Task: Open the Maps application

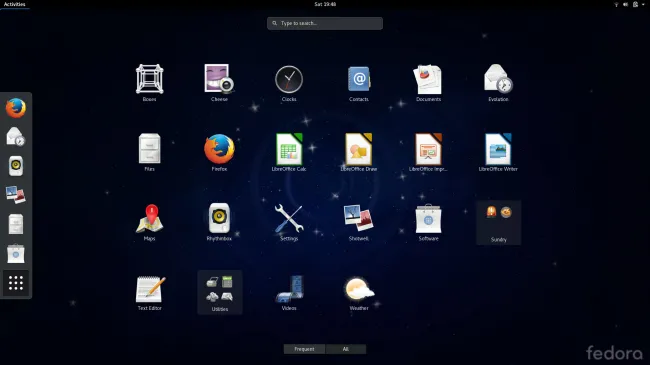Action: pos(150,221)
